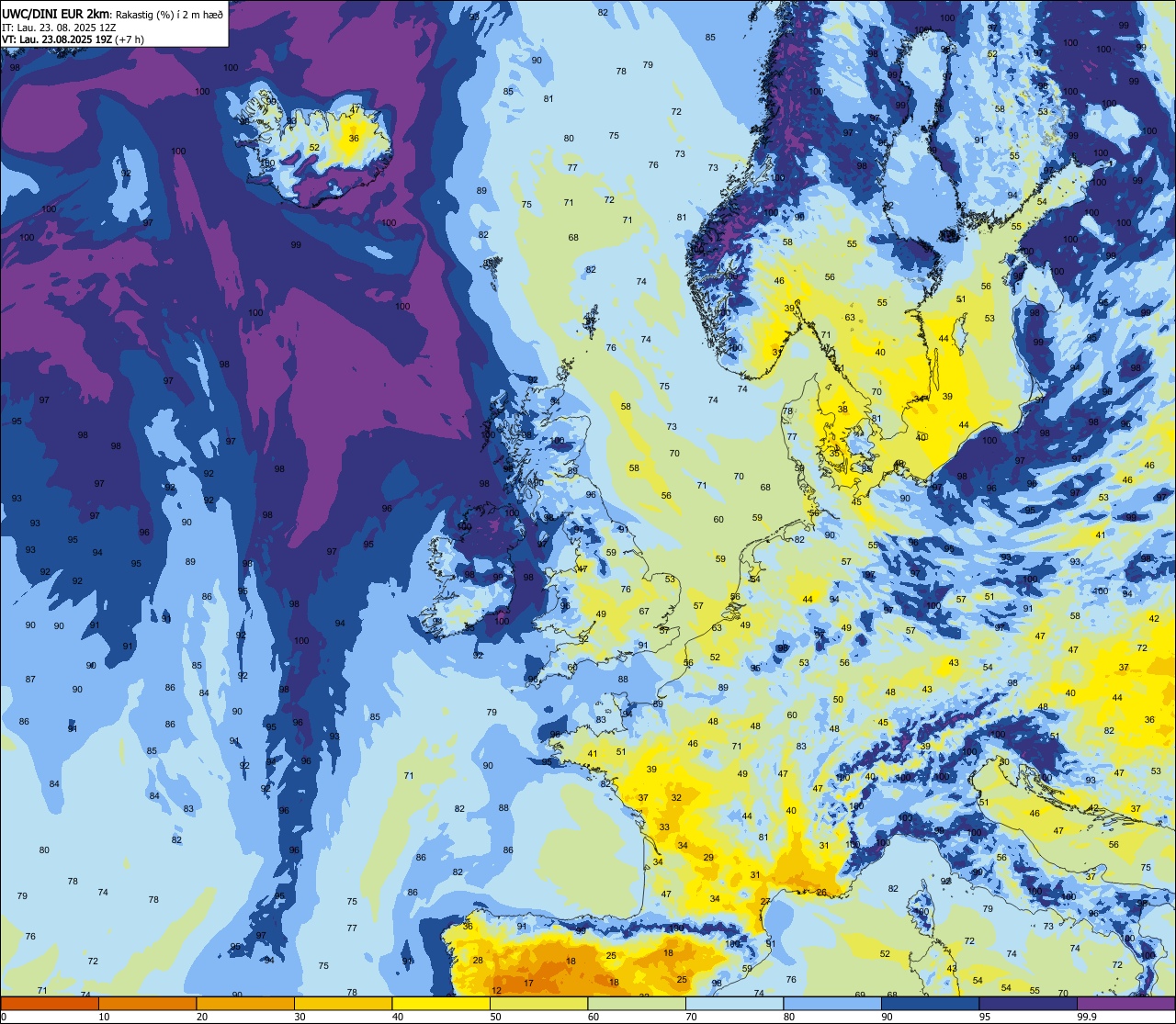This screenshot has height=1024, width=1176.
Task: Click the humidity value '17' over Spain
Action: [528, 984]
